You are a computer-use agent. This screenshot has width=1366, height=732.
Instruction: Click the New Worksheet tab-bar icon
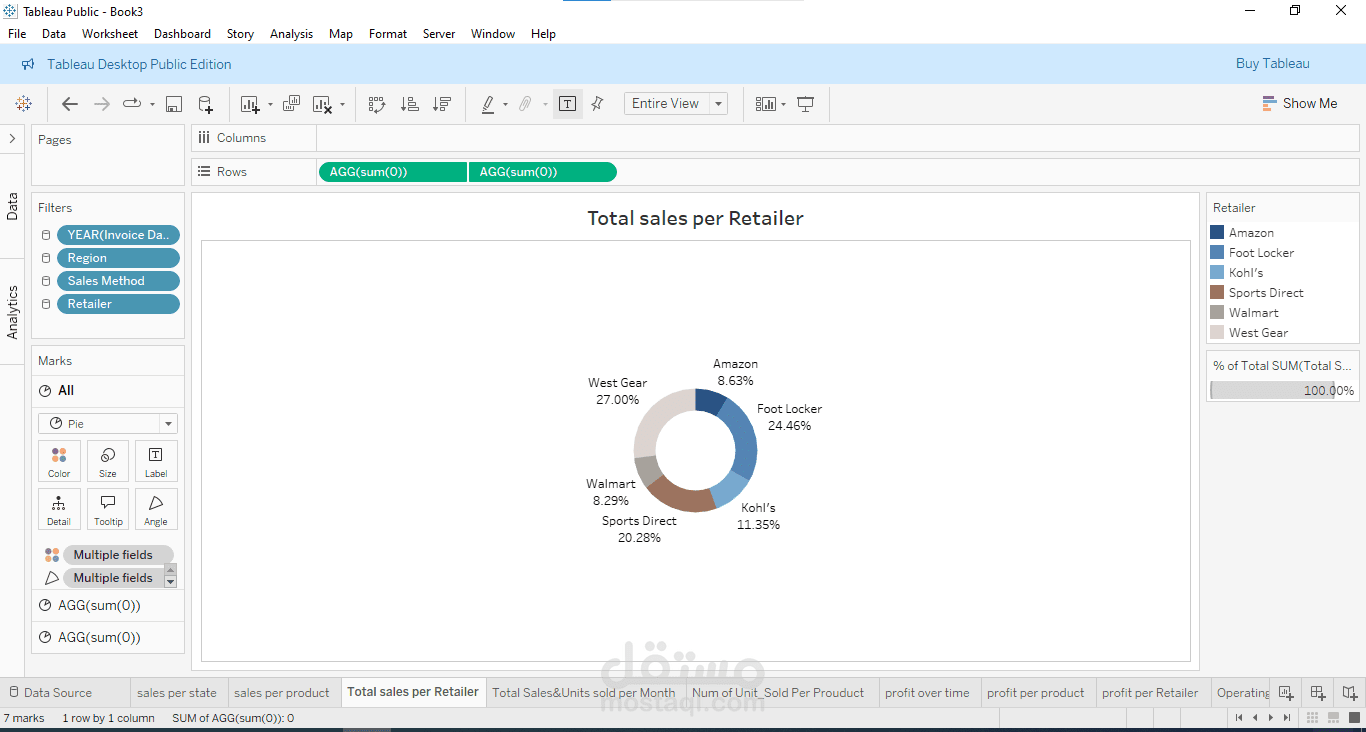pos(1286,692)
